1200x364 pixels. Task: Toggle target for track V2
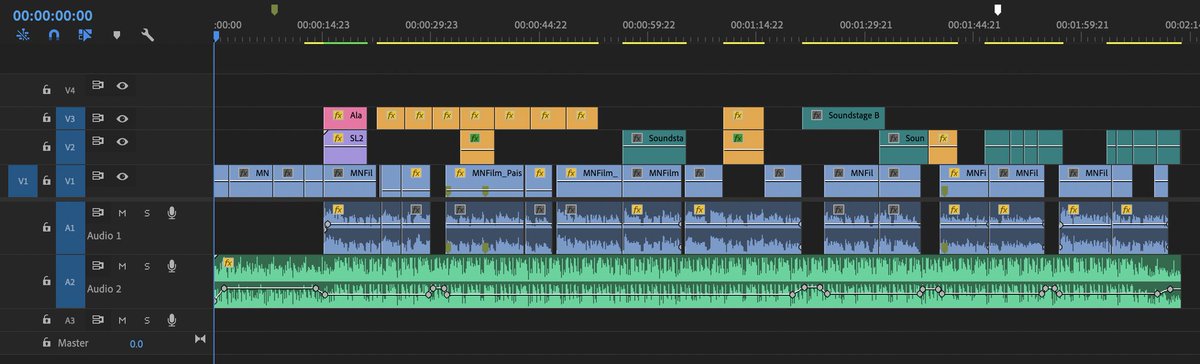(70, 146)
